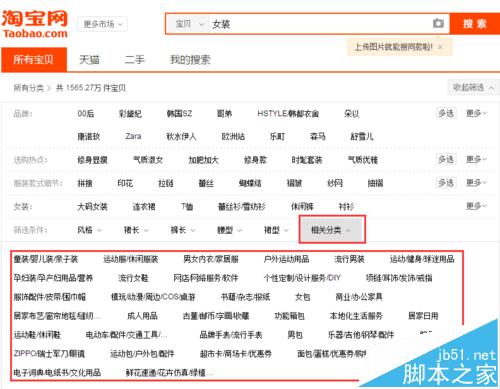This screenshot has width=500, height=389.
Task: Open related category 流行女鞋
Action: 133,278
